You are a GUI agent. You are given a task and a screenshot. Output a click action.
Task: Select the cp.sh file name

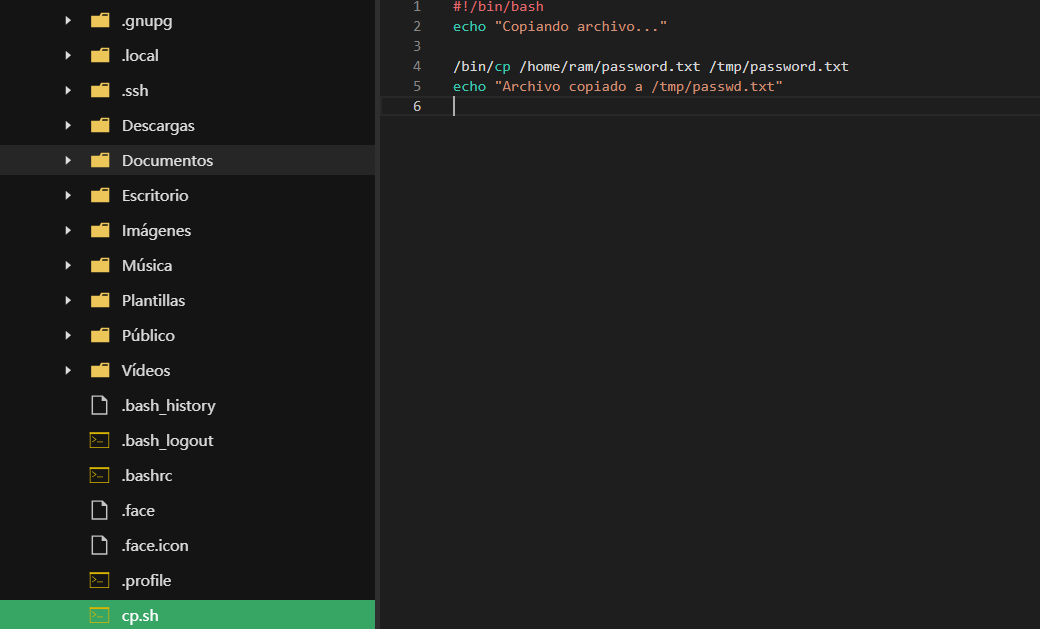point(140,616)
